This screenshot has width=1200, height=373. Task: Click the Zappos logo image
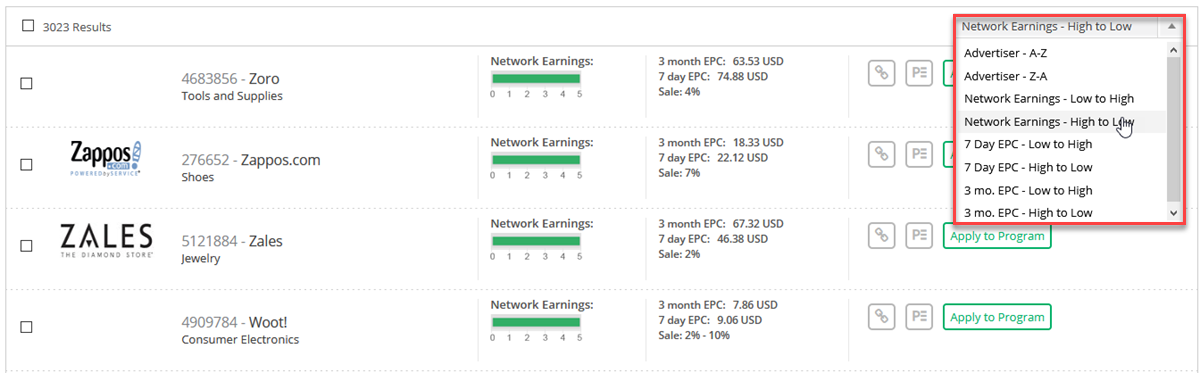[105, 159]
